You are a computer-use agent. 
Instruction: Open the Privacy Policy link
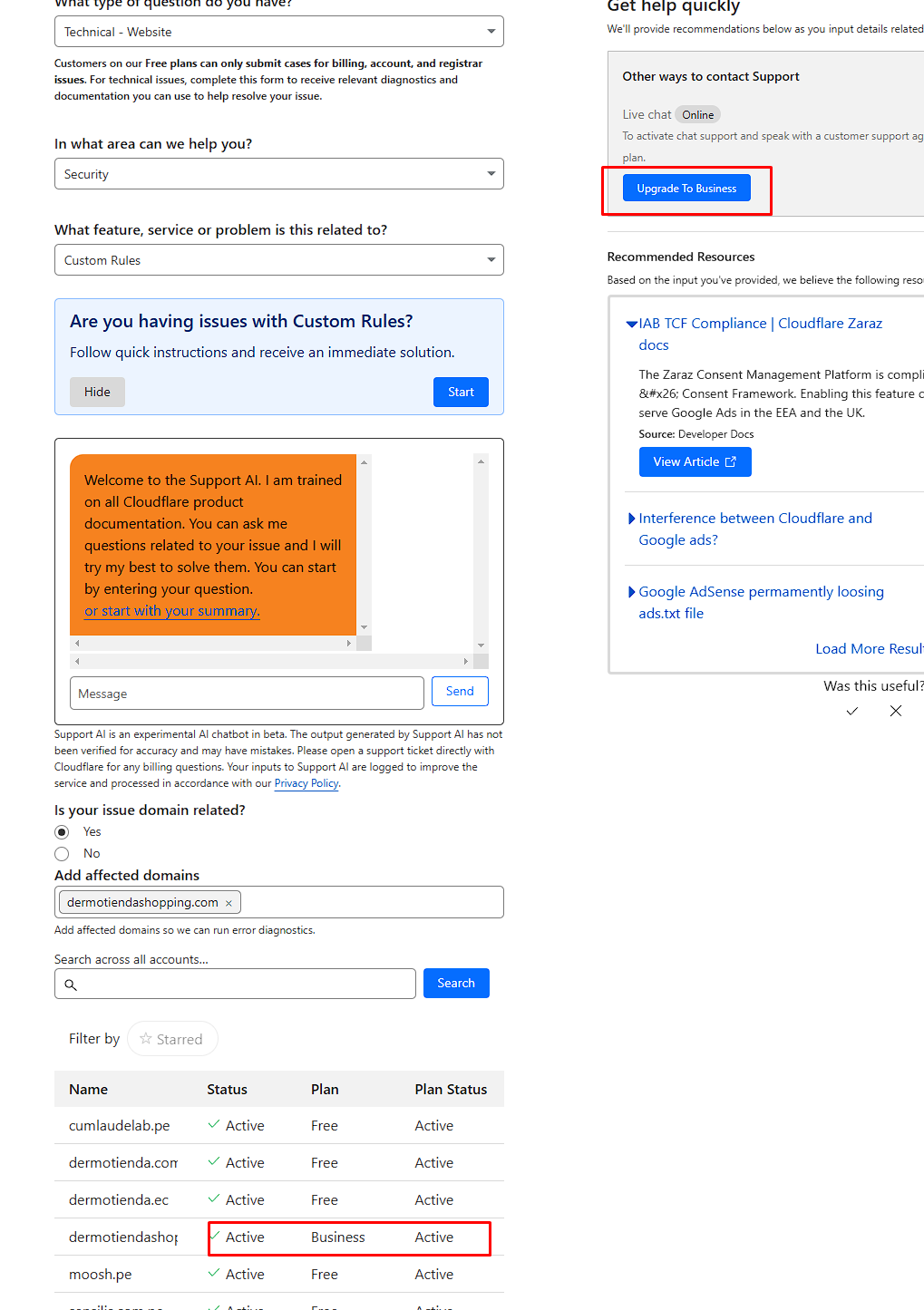tap(306, 783)
